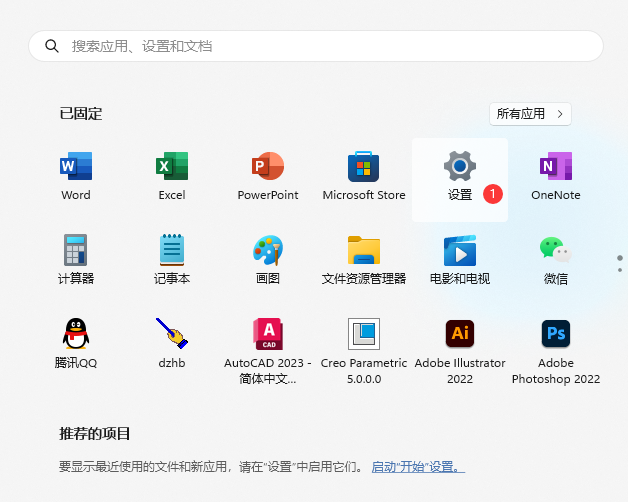Click the 启动"开始"设置 link
The height and width of the screenshot is (502, 628).
418,467
